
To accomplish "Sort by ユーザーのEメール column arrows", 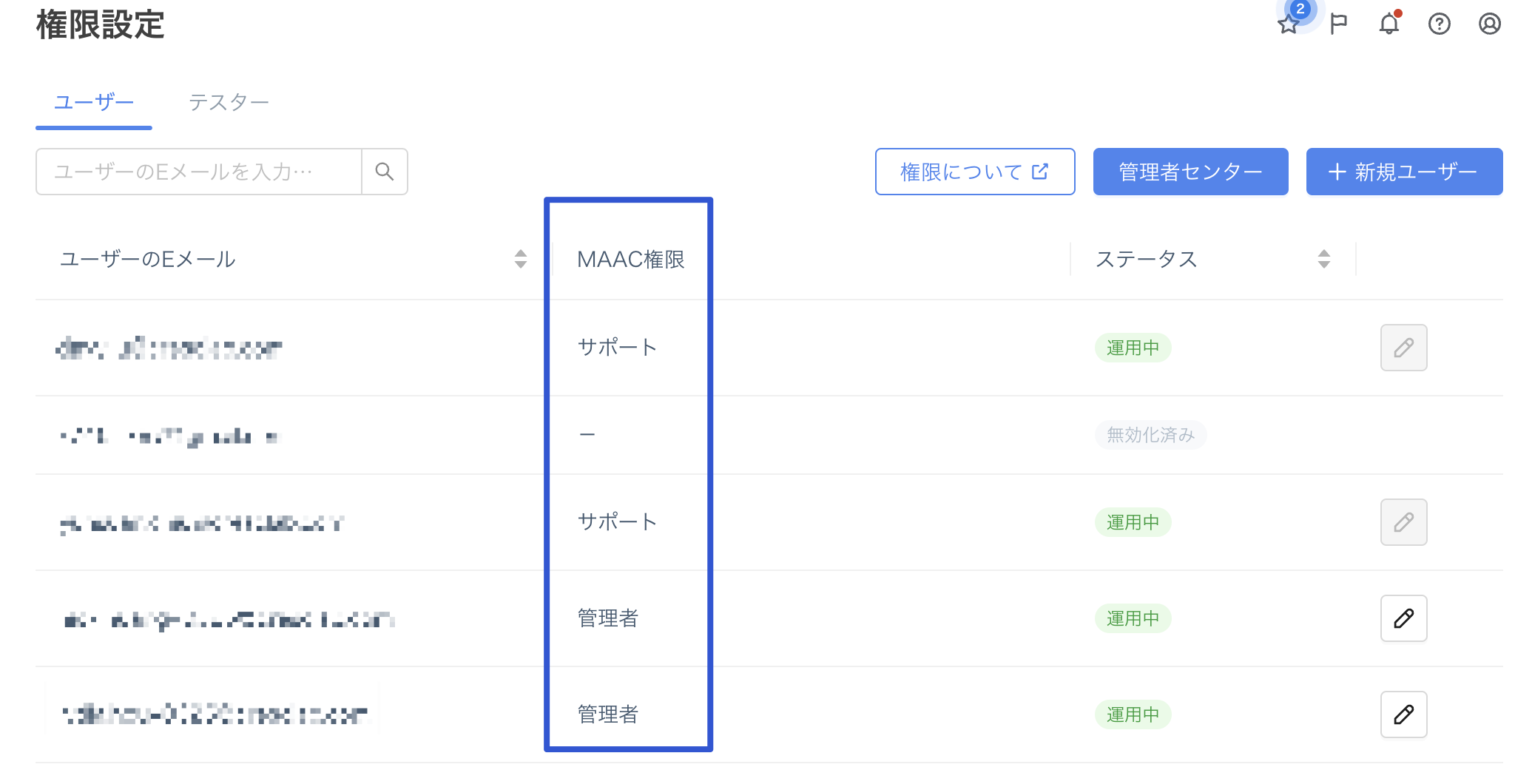I will click(521, 259).
